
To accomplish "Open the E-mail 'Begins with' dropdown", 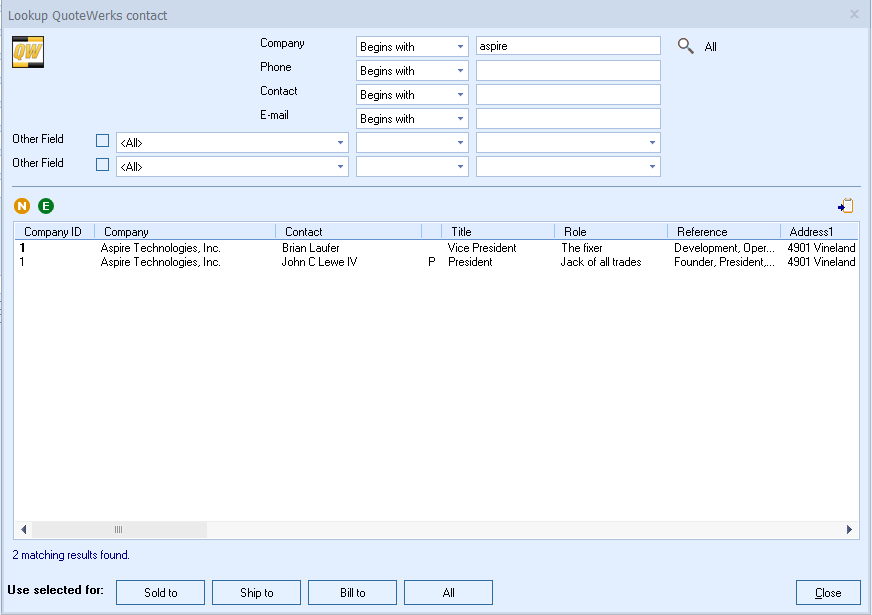I will coord(461,118).
